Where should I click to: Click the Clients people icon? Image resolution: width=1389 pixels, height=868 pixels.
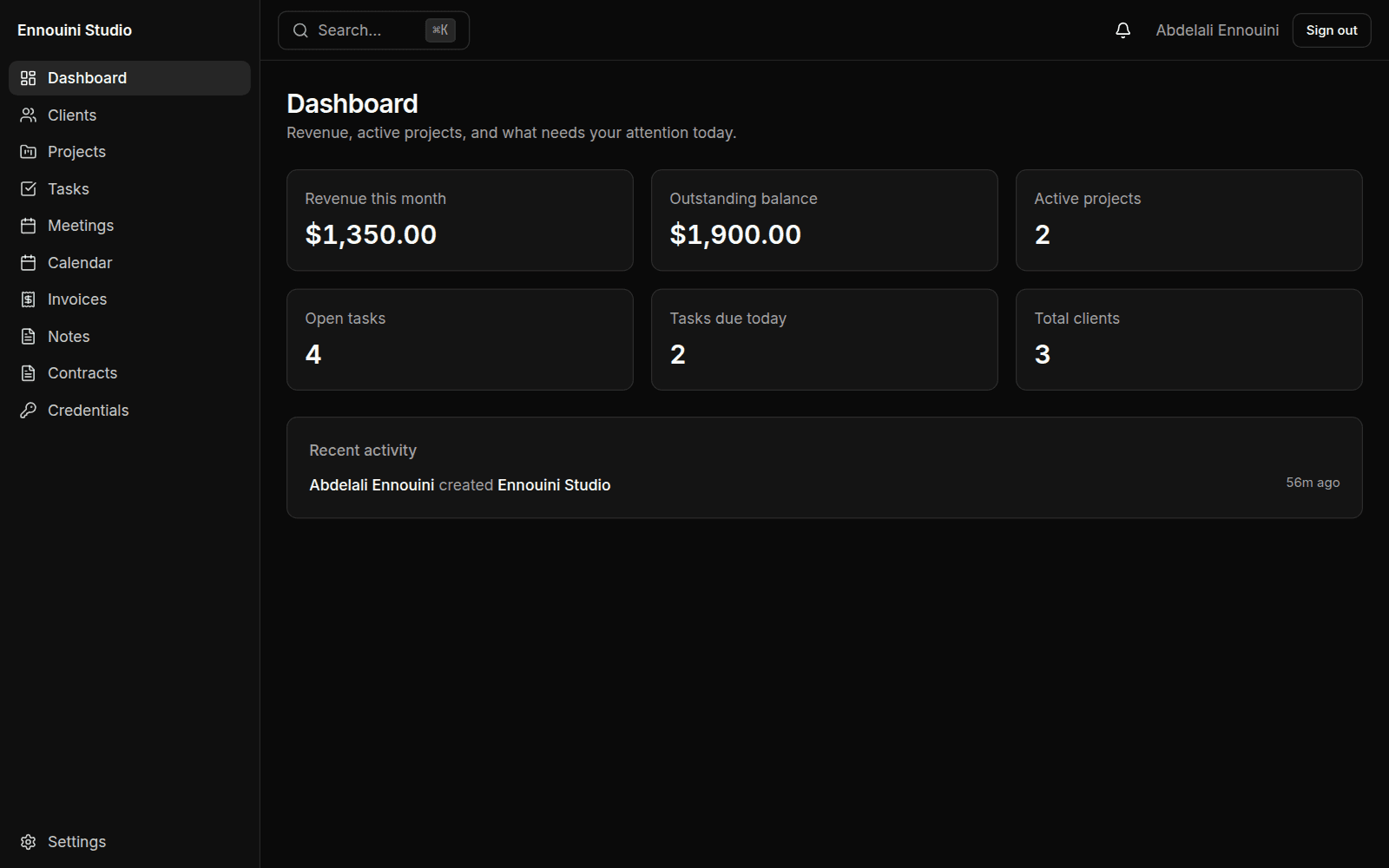coord(29,115)
